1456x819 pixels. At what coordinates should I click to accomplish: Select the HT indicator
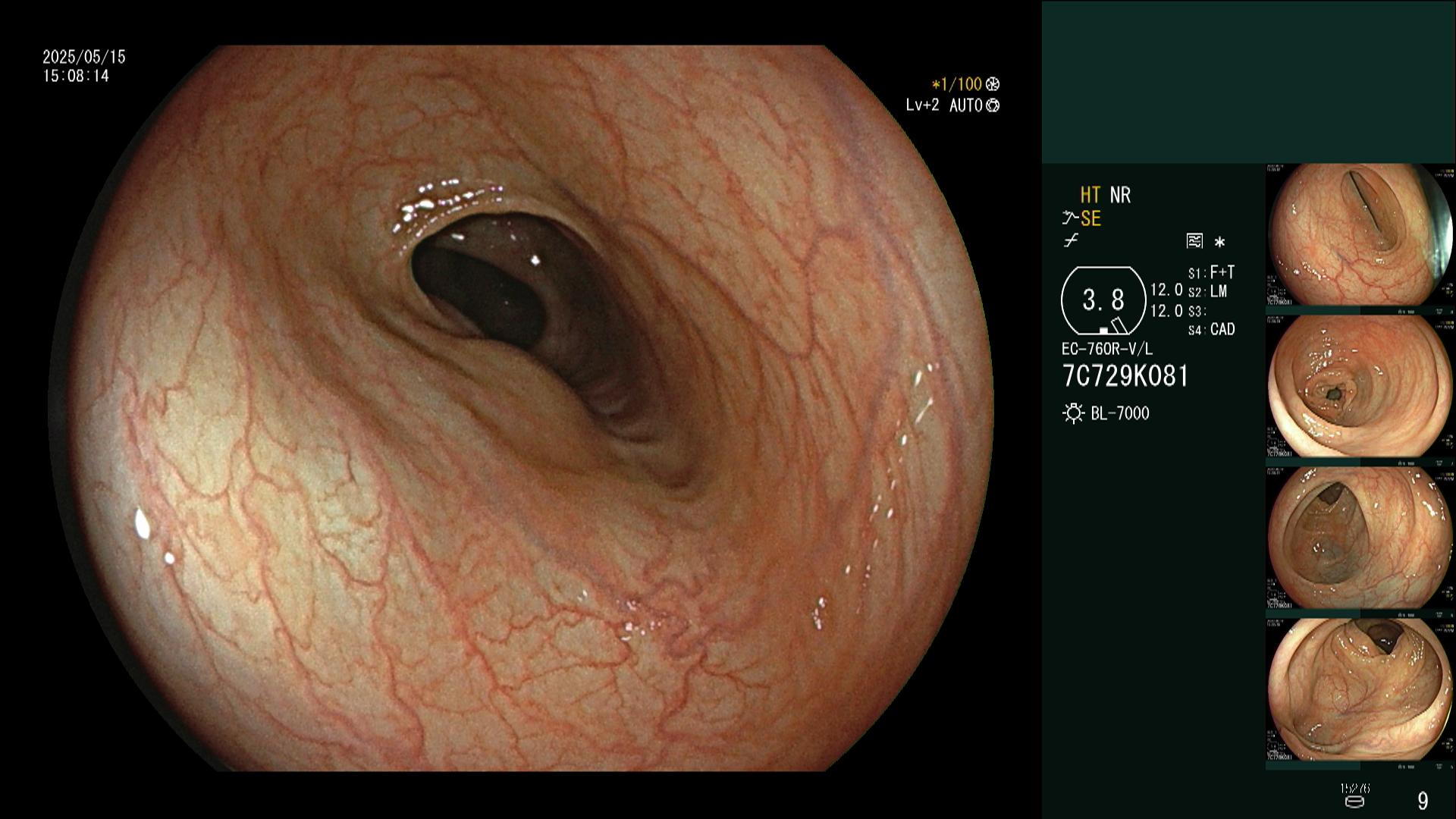click(x=1090, y=196)
